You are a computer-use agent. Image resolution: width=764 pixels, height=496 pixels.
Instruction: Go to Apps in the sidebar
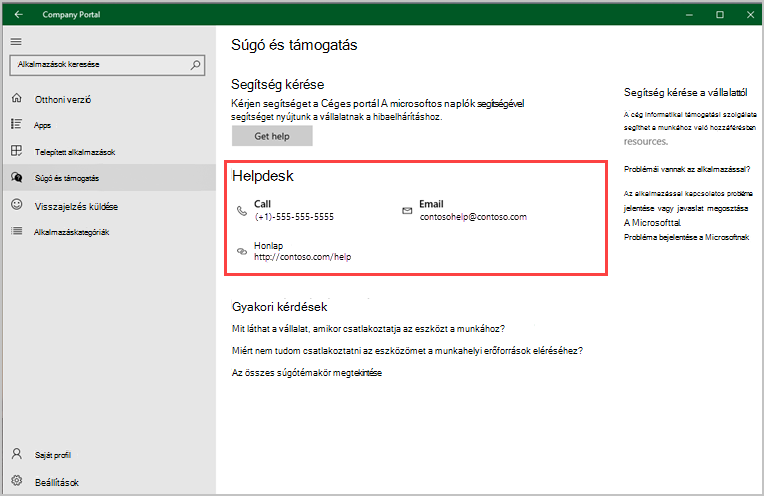click(x=109, y=125)
